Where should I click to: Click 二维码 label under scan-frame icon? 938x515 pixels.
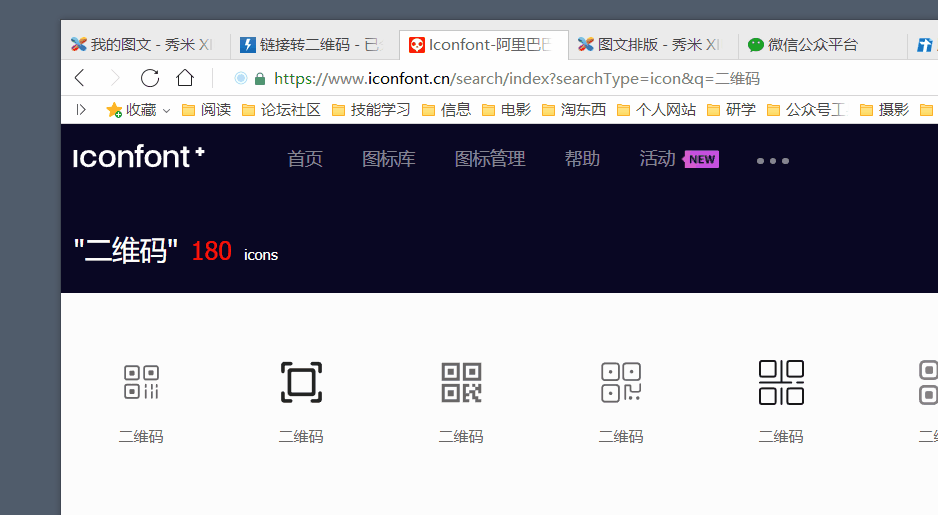[x=302, y=437]
